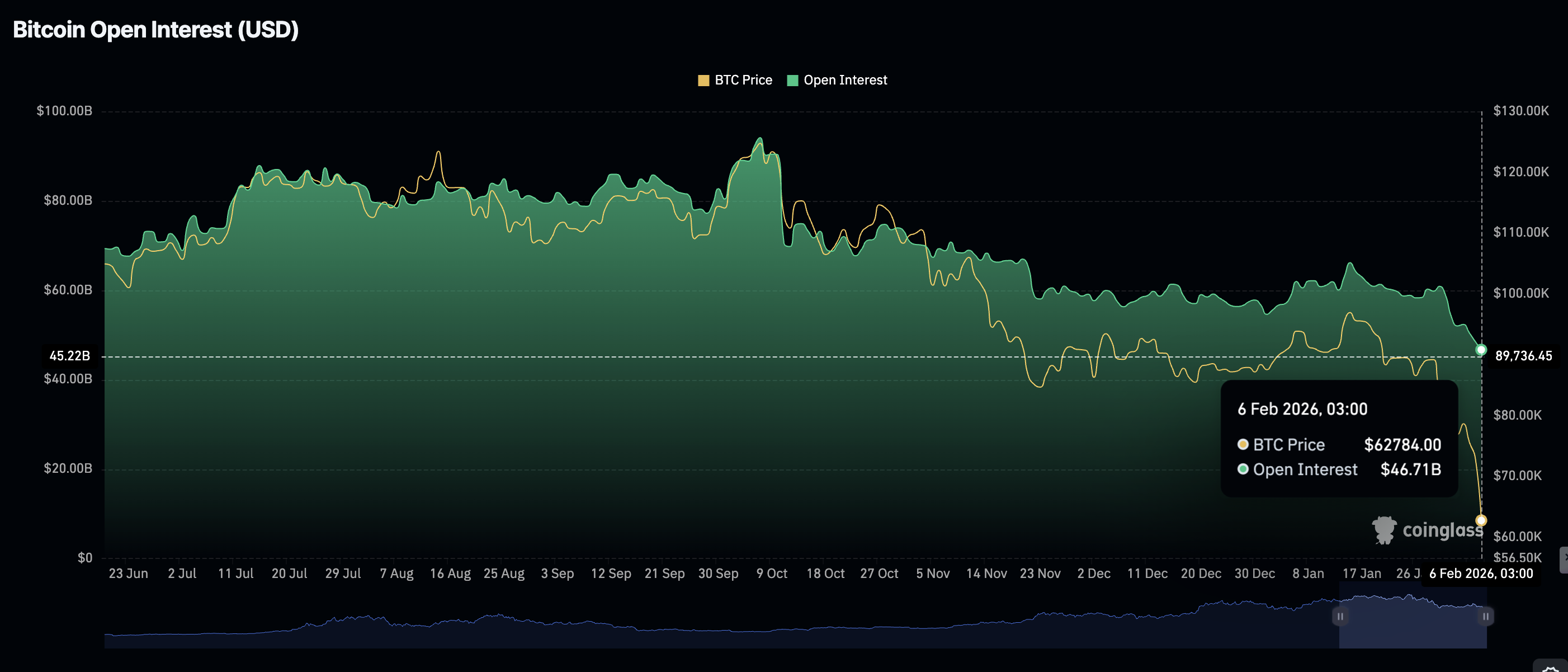Click the yellow BTC Price data point marker
The image size is (1568, 672).
point(1481,520)
